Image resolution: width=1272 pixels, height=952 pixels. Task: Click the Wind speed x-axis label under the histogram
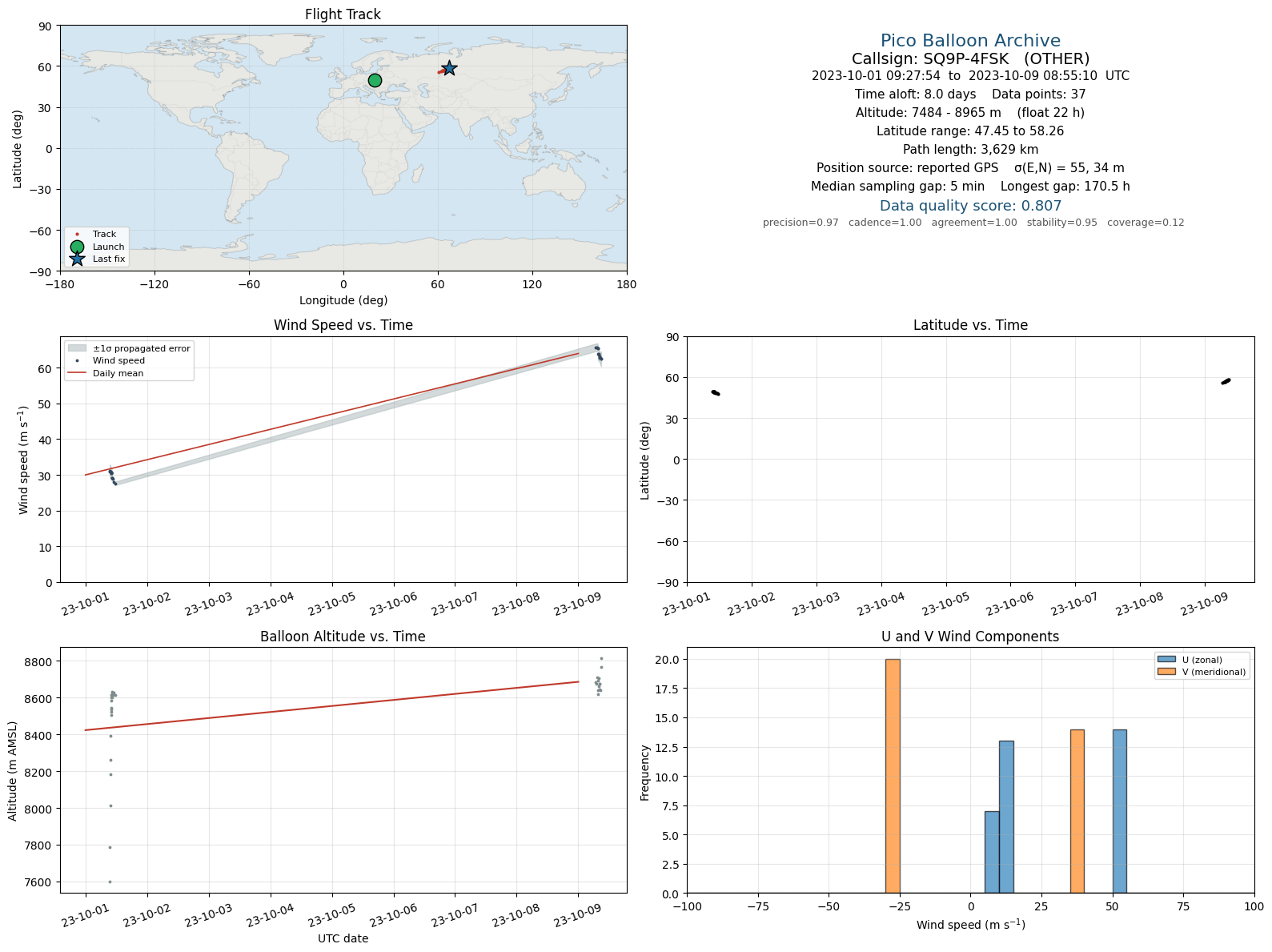point(970,925)
